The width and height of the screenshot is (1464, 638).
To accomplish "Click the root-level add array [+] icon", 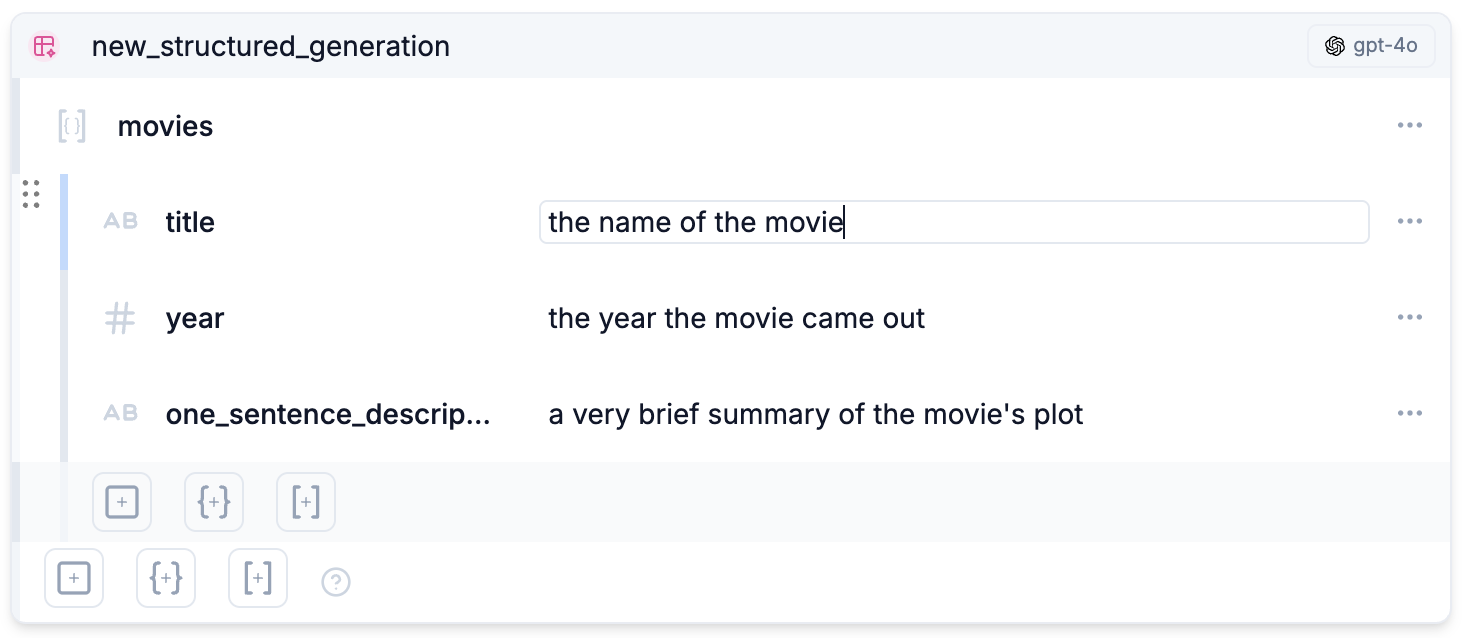I will [258, 578].
